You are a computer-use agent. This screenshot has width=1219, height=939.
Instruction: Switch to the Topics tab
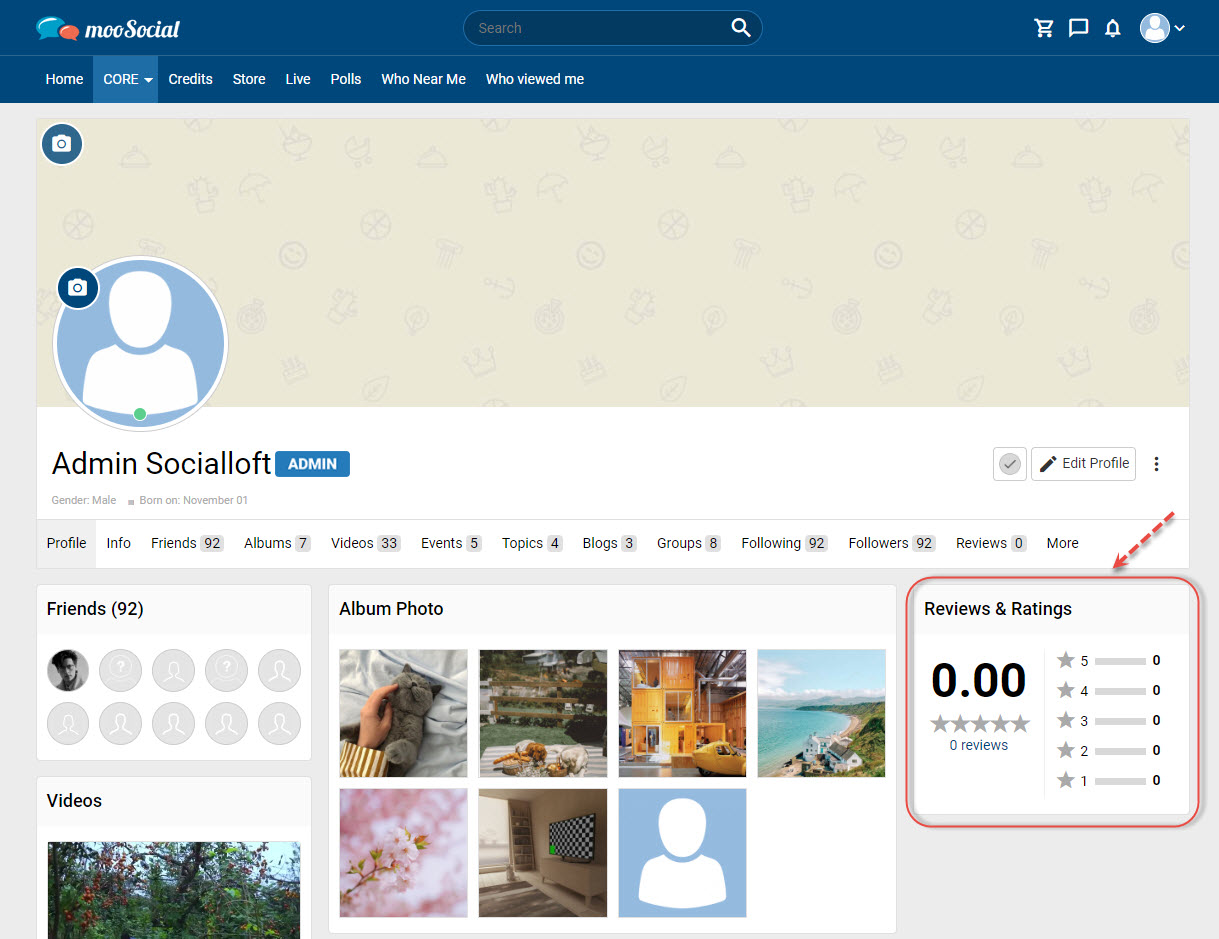[532, 544]
